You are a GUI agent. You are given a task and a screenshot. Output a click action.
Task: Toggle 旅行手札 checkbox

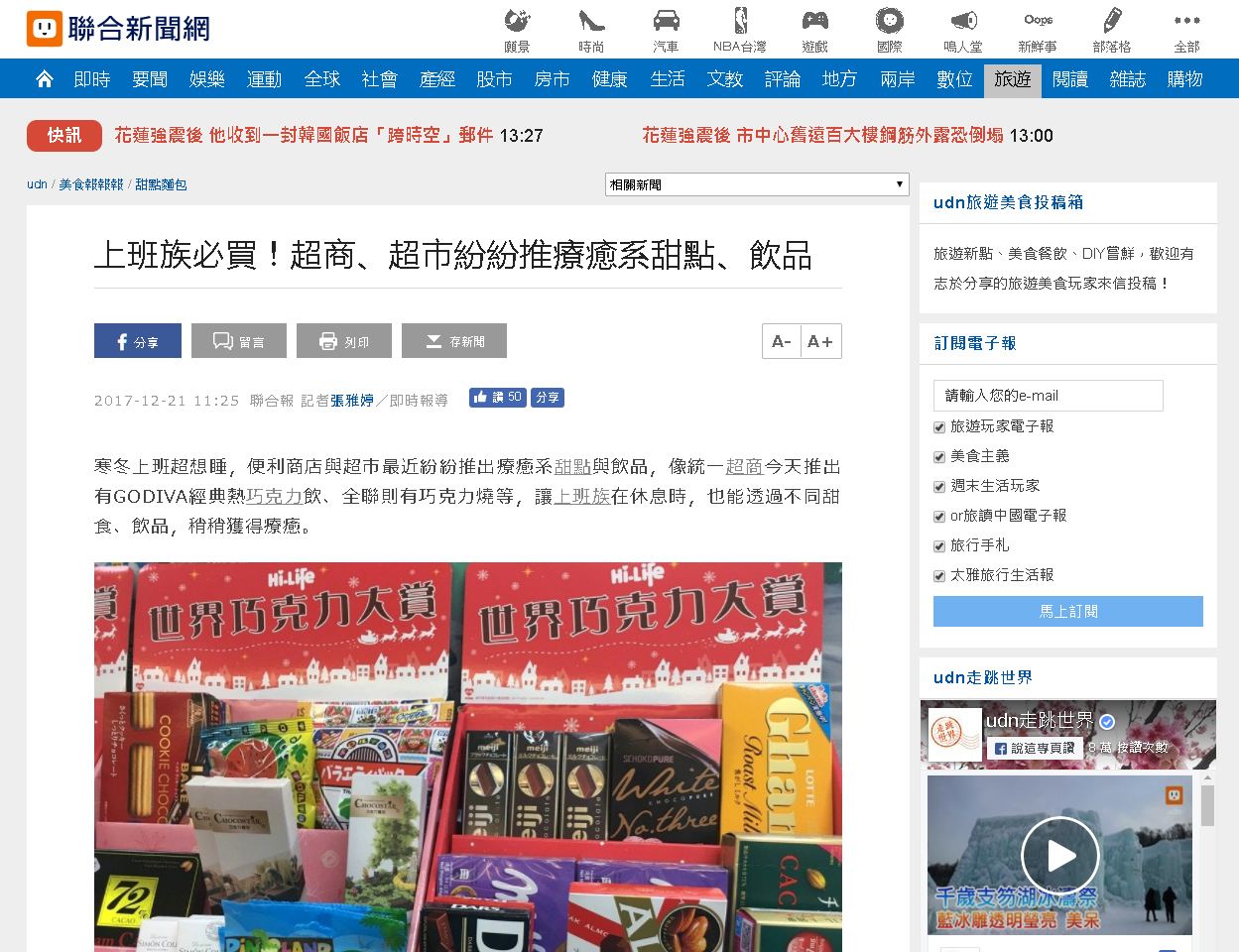tap(939, 546)
